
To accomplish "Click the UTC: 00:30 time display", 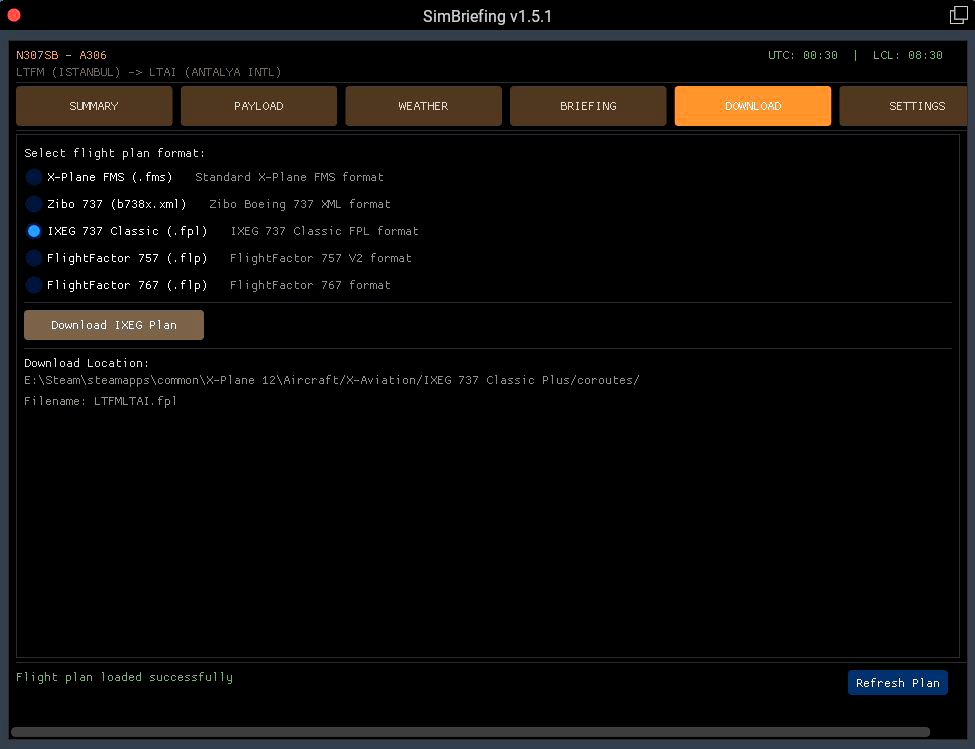I will (x=803, y=56).
